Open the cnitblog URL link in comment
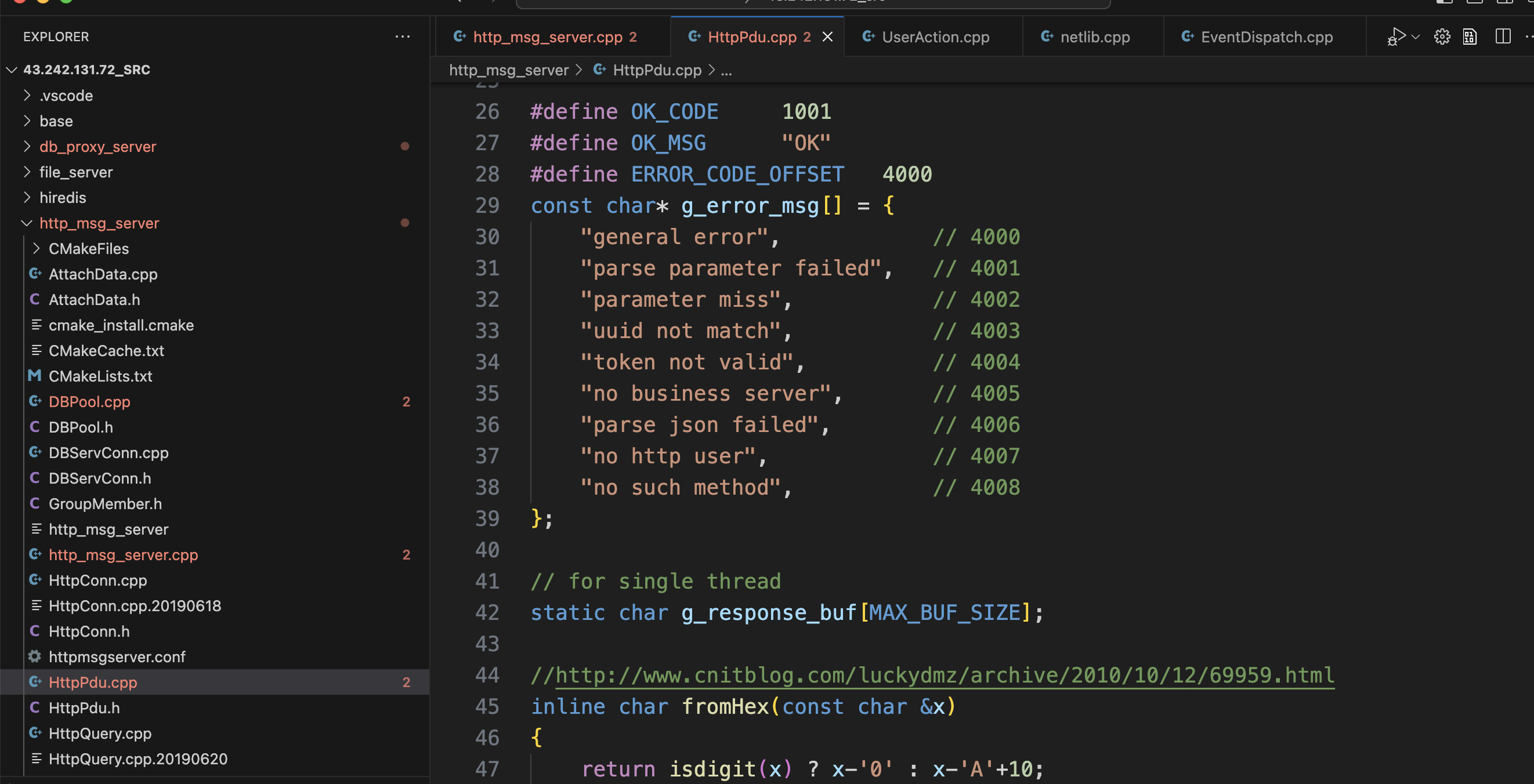 pyautogui.click(x=945, y=675)
